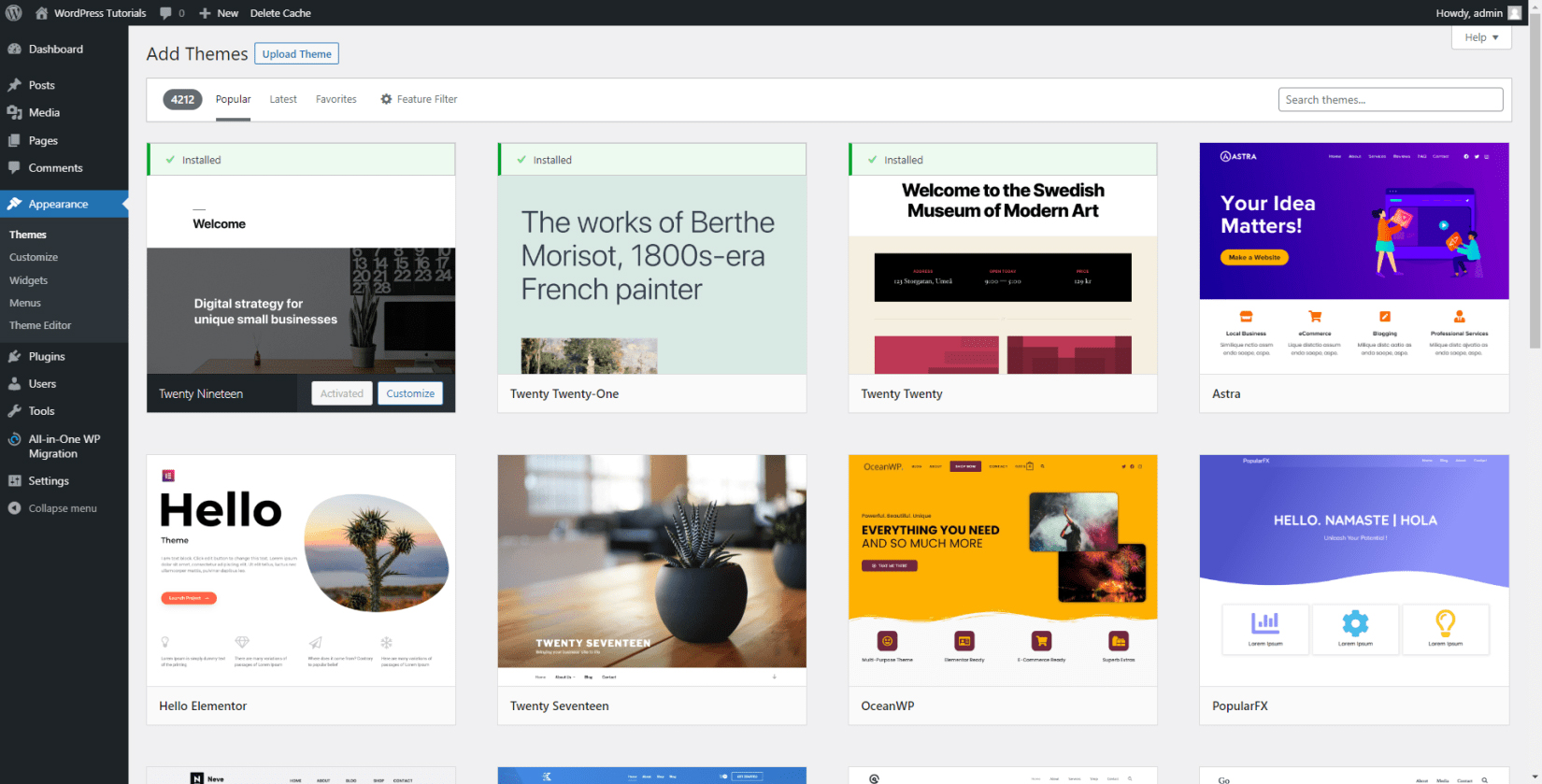Click the Twenty Twenty-One theme name
The height and width of the screenshot is (784, 1542).
coord(564,394)
